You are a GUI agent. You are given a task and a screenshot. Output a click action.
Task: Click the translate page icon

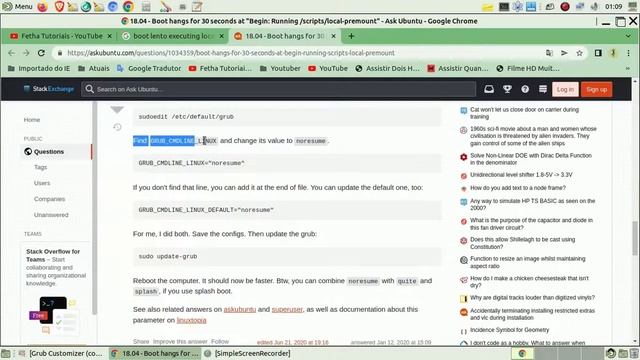[549, 53]
